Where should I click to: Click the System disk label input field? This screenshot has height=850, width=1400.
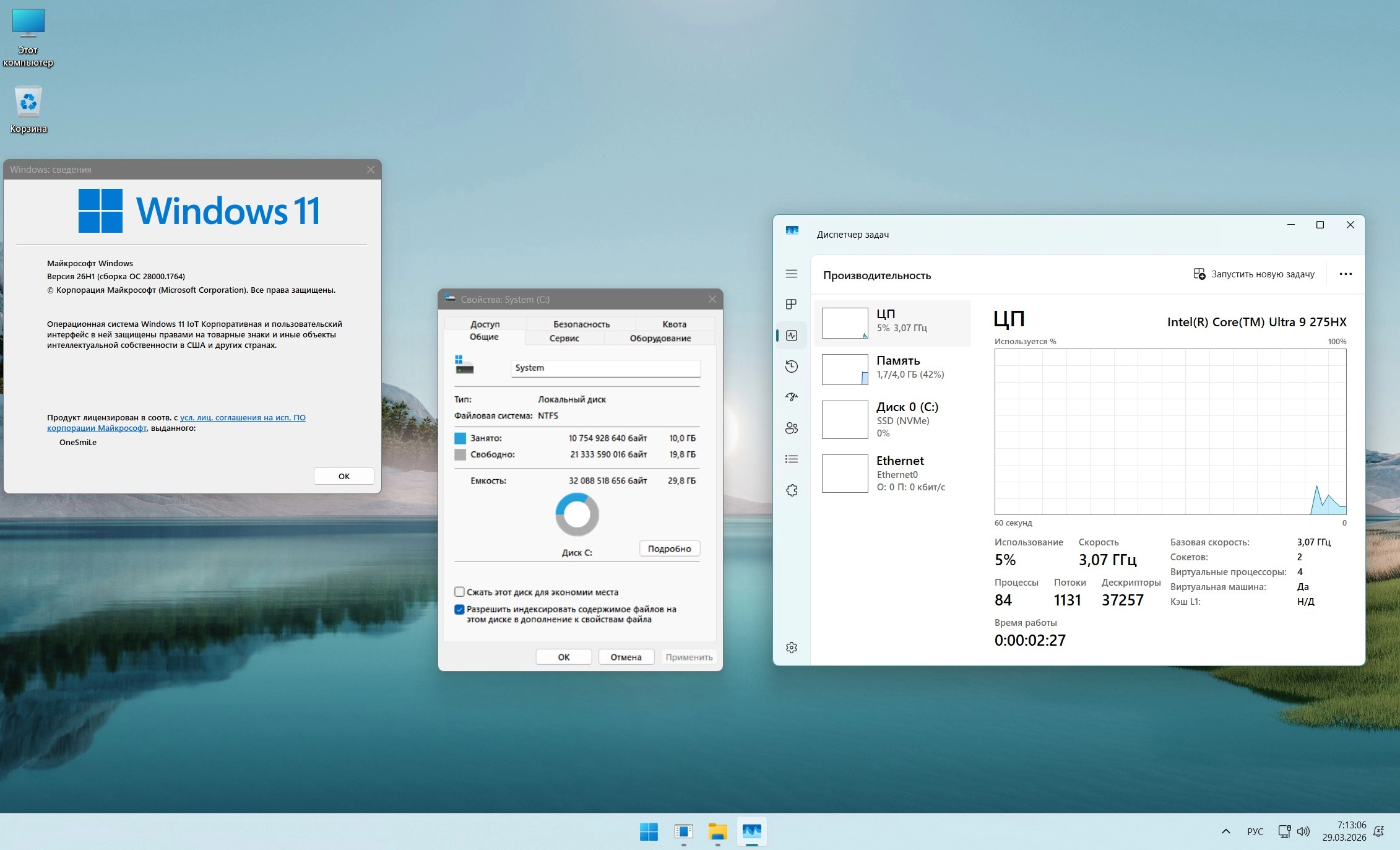coord(605,368)
